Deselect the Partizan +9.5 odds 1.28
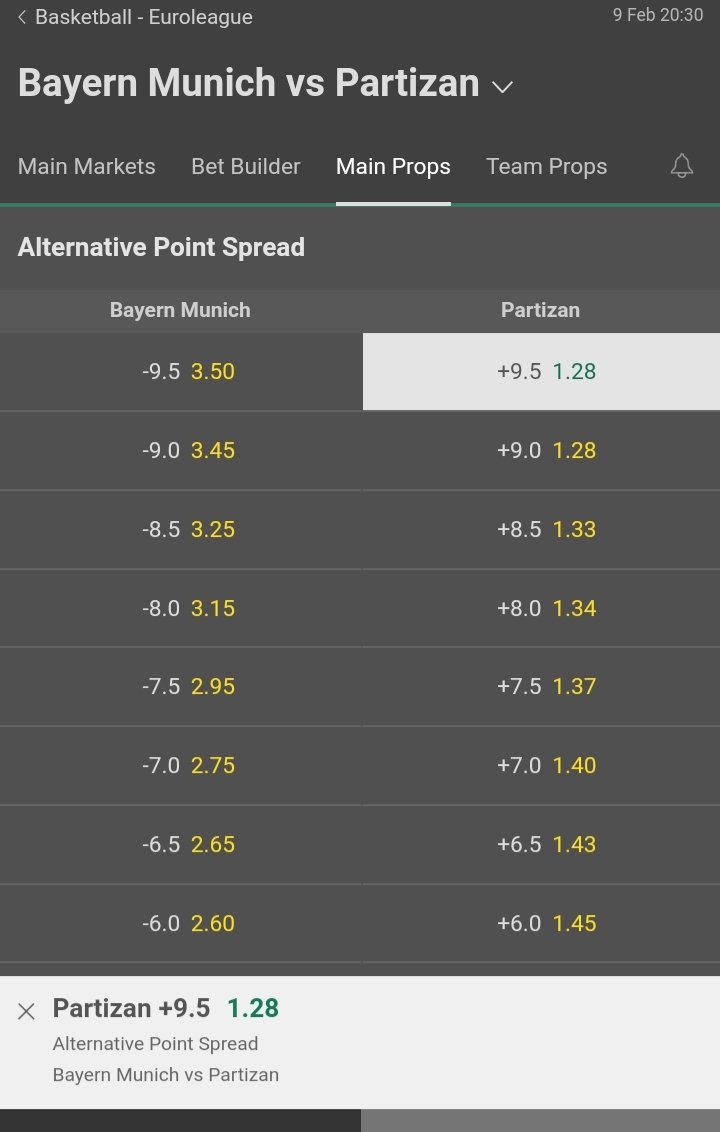The height and width of the screenshot is (1132, 720). pos(541,371)
